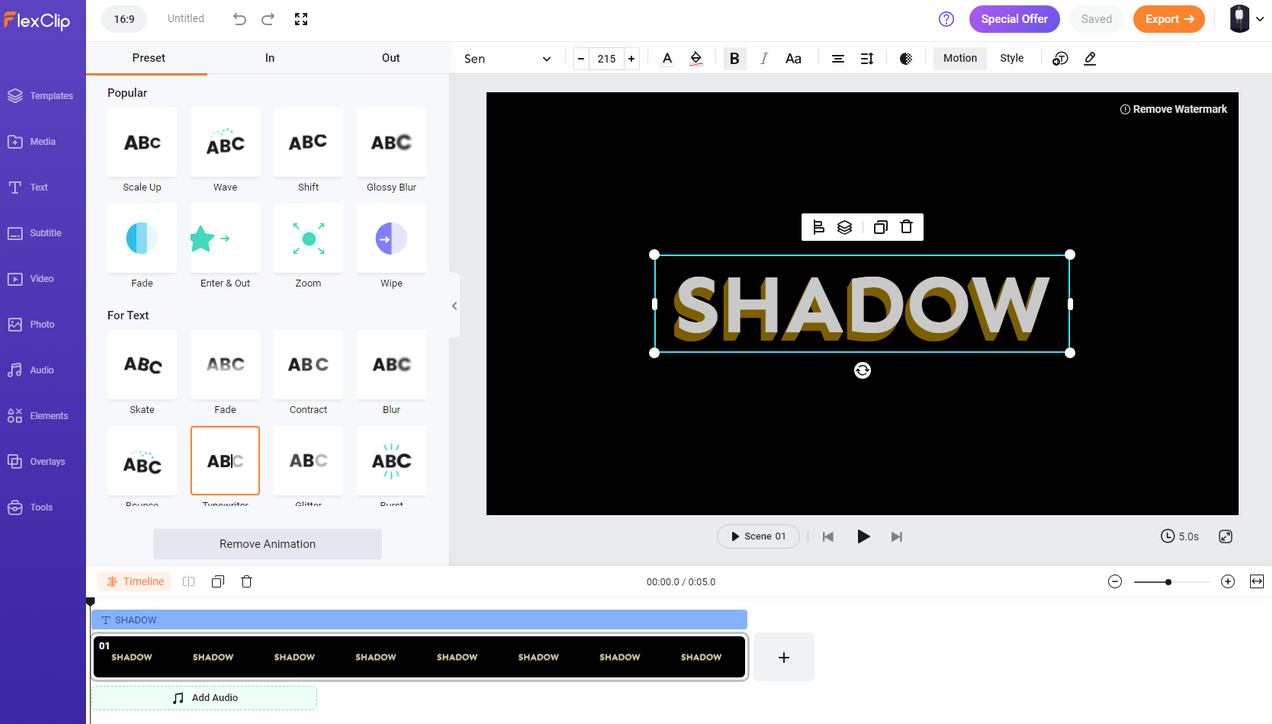The width and height of the screenshot is (1272, 724).
Task: Open the 16:9 aspect ratio selector
Action: coord(124,19)
